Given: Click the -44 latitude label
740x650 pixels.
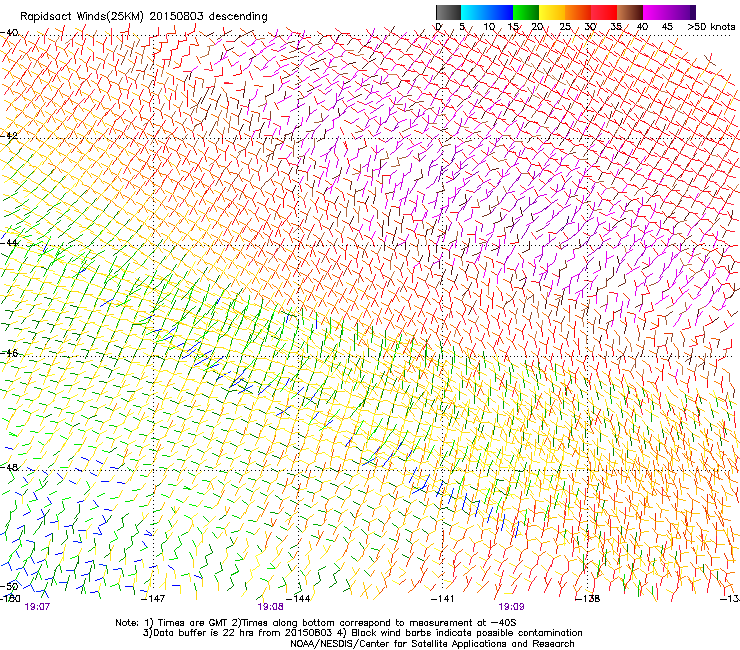Looking at the screenshot, I should tap(9, 243).
